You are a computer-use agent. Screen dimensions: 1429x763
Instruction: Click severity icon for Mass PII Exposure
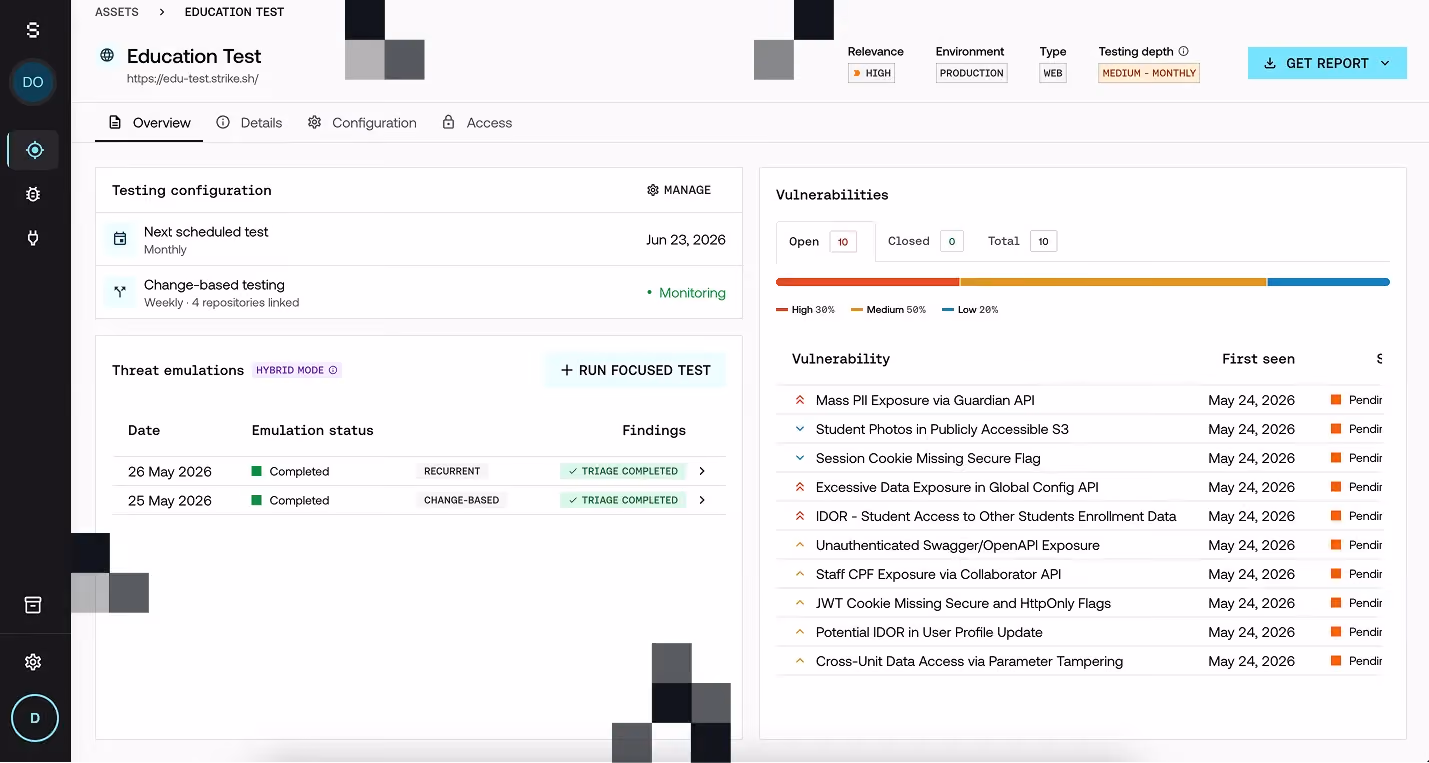tap(800, 400)
